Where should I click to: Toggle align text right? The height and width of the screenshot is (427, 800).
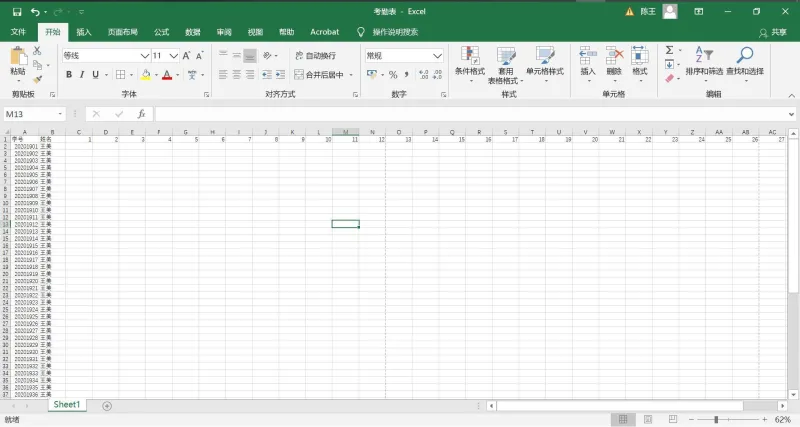point(249,74)
